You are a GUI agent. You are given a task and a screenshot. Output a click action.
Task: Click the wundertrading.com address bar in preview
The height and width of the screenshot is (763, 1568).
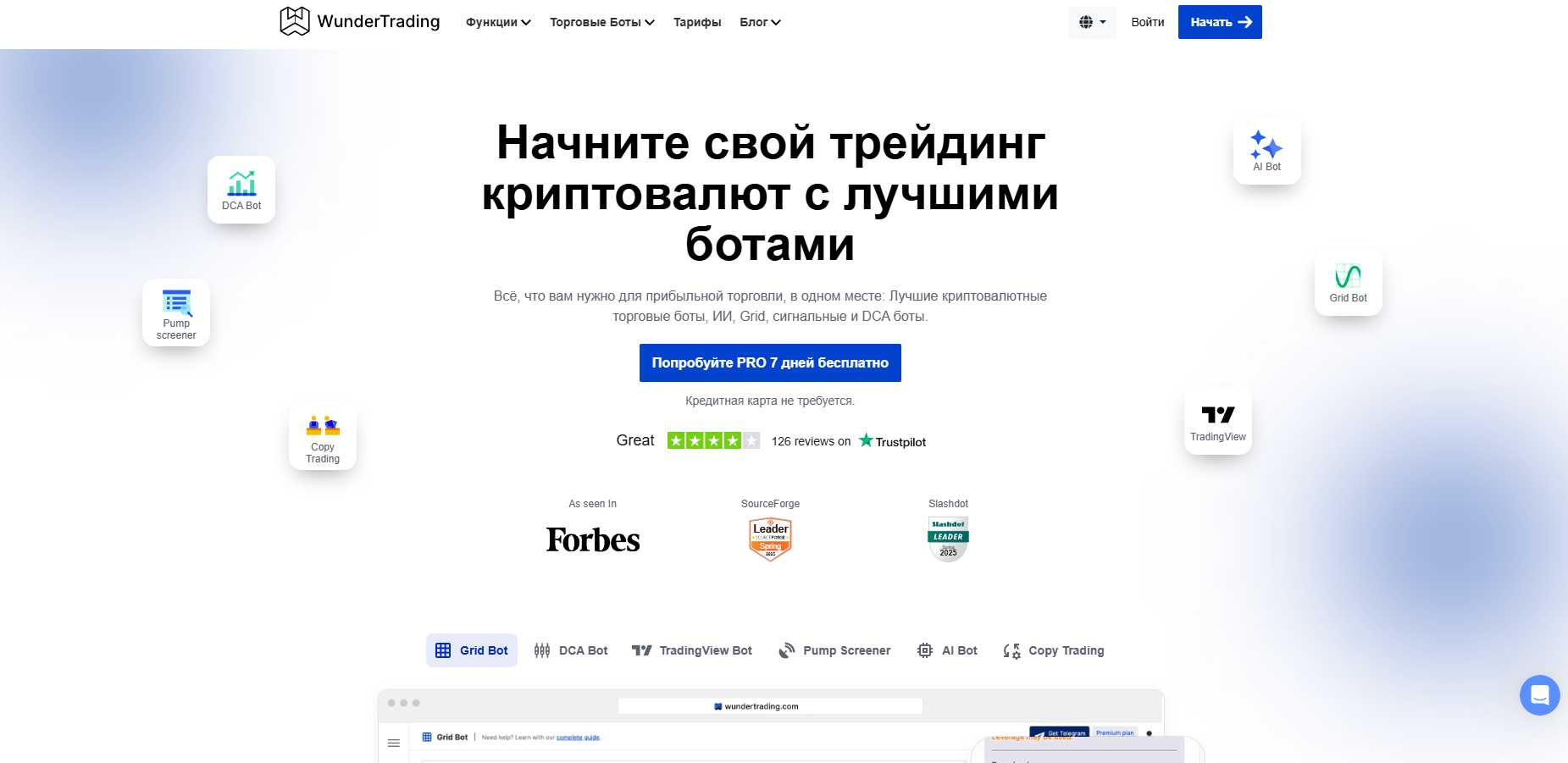[770, 706]
